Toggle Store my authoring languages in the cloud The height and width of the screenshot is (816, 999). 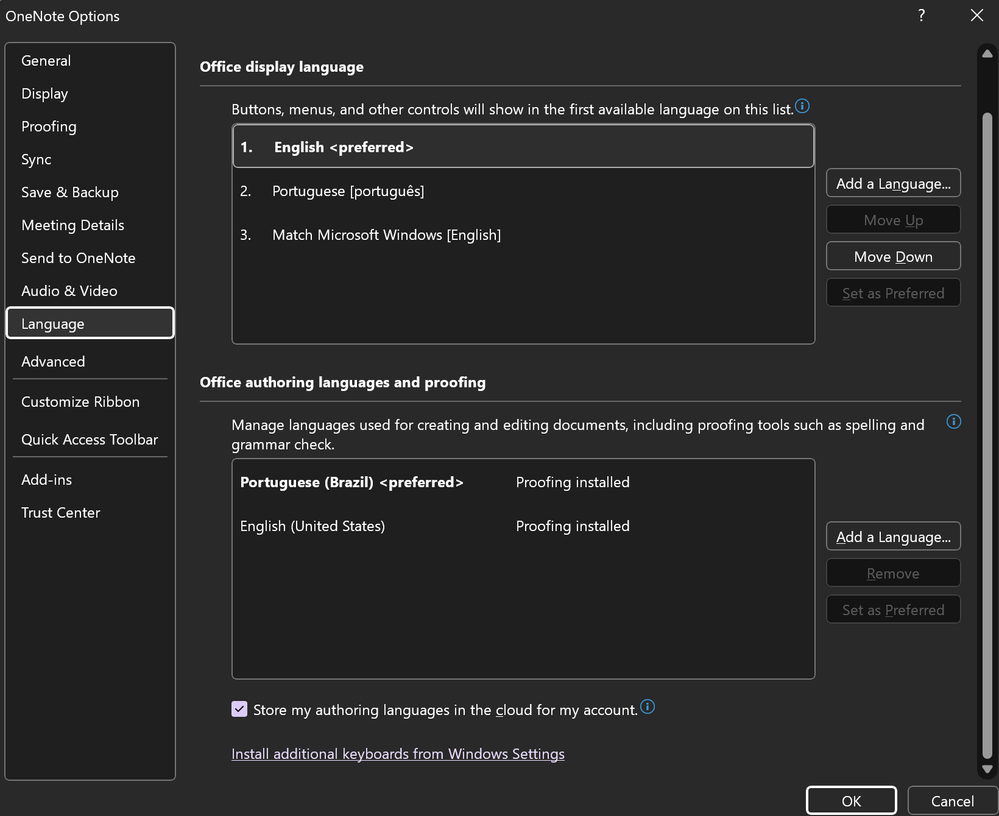240,709
